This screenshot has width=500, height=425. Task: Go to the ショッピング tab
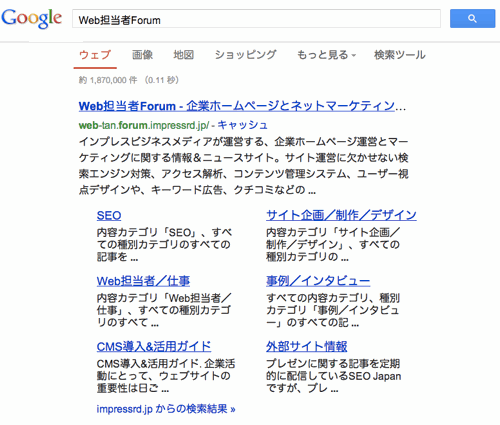pyautogui.click(x=245, y=55)
